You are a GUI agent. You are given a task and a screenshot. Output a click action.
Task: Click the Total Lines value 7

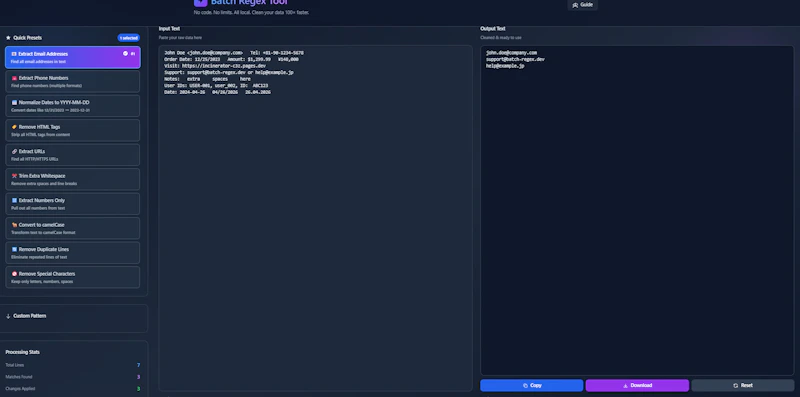coord(138,365)
